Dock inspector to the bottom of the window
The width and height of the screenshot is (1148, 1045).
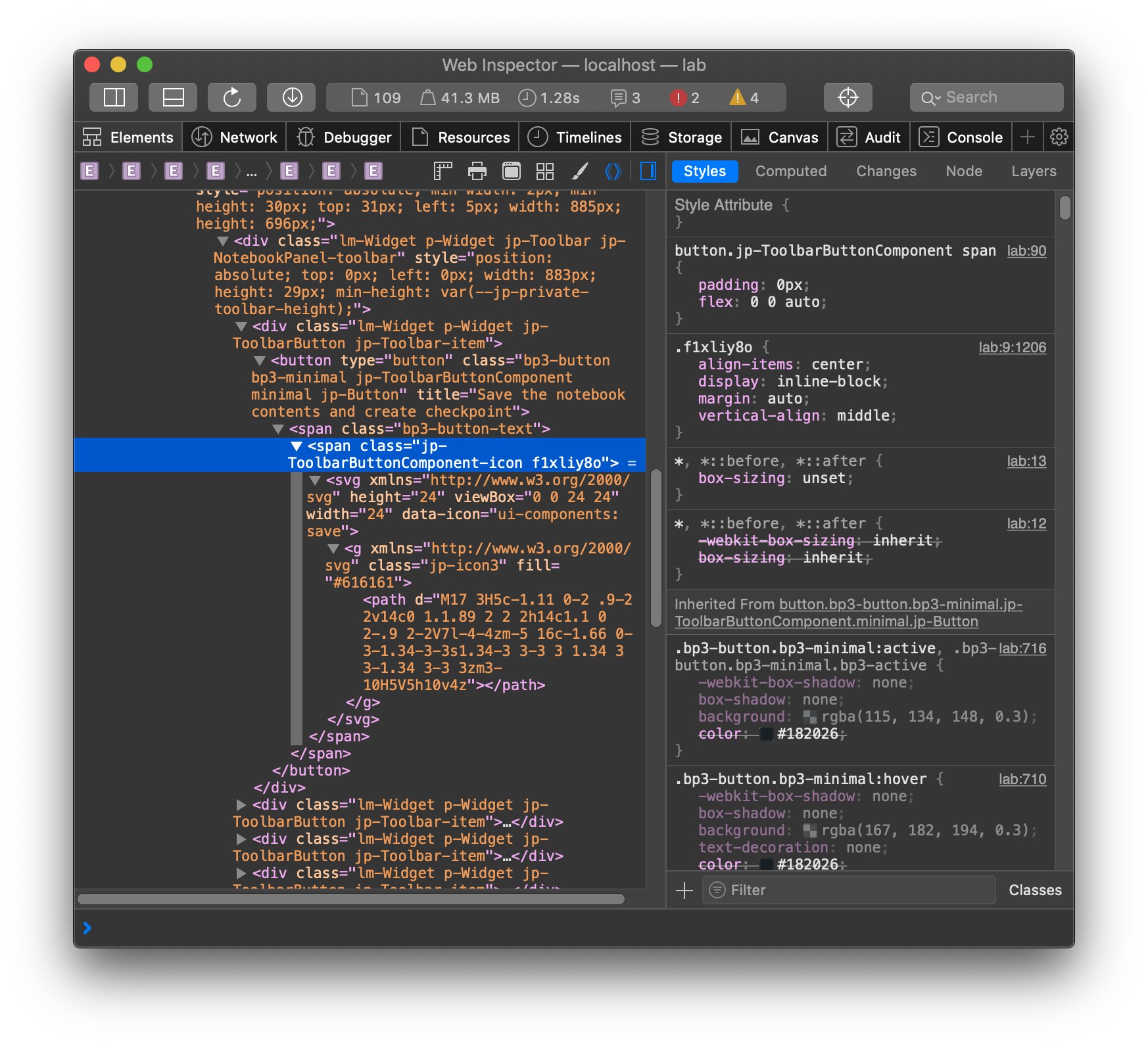click(173, 97)
